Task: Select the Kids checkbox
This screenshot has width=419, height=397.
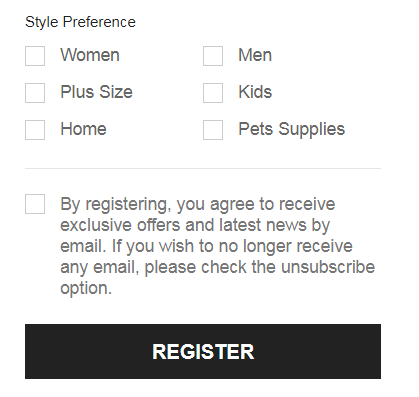Action: (213, 93)
